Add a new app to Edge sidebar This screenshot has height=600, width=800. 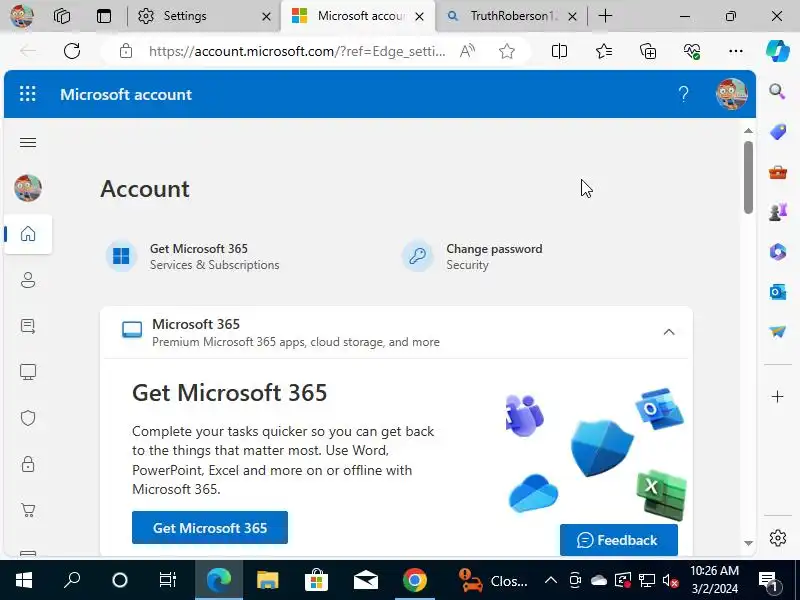pos(778,396)
